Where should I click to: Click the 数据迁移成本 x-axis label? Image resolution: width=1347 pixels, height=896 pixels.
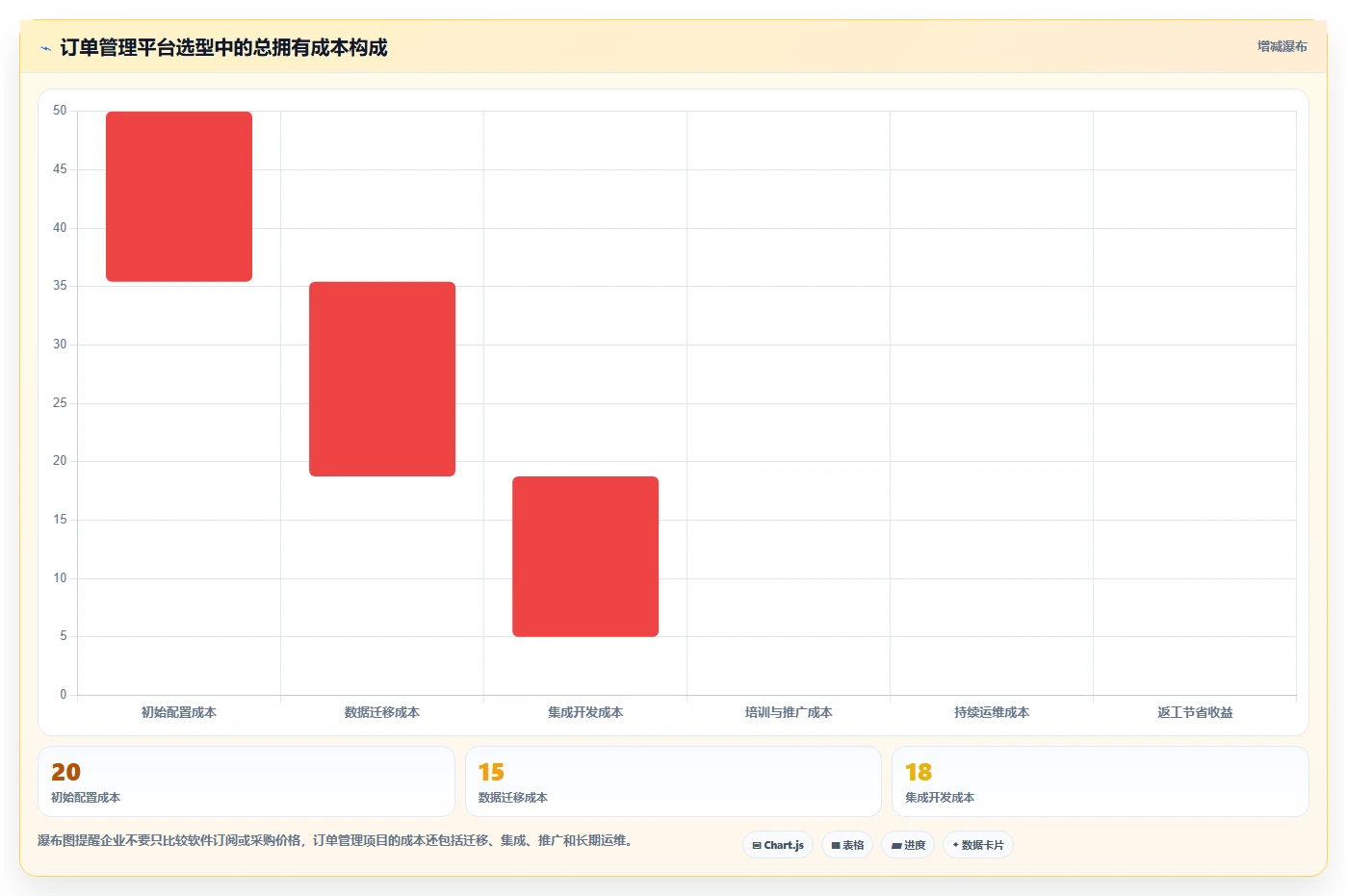coord(382,713)
